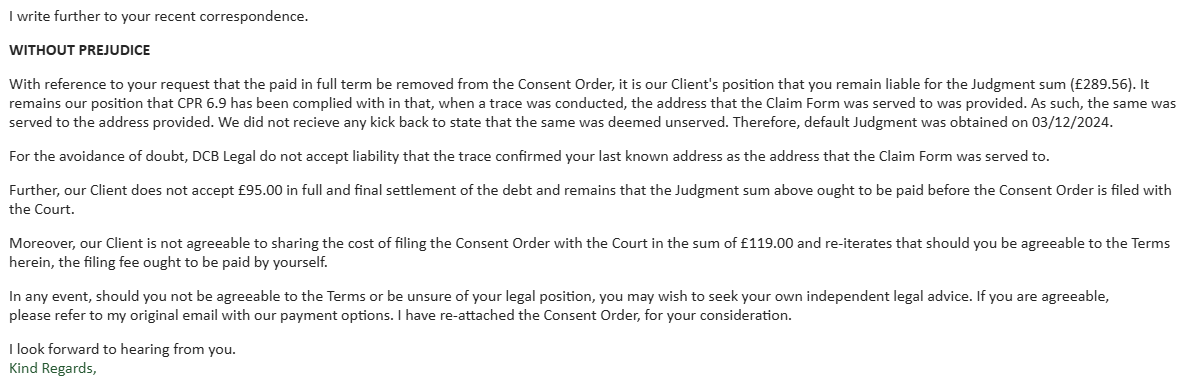Viewport: 1184px width, 389px height.
Task: Click the bold WITHOUT PREJUDICE heading
Action: click(x=79, y=50)
